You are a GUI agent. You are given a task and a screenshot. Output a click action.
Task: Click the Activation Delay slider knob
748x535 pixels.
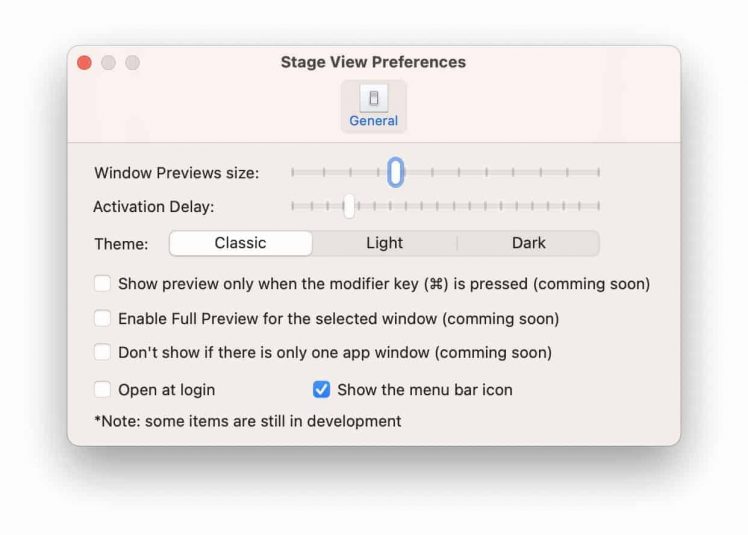[349, 207]
